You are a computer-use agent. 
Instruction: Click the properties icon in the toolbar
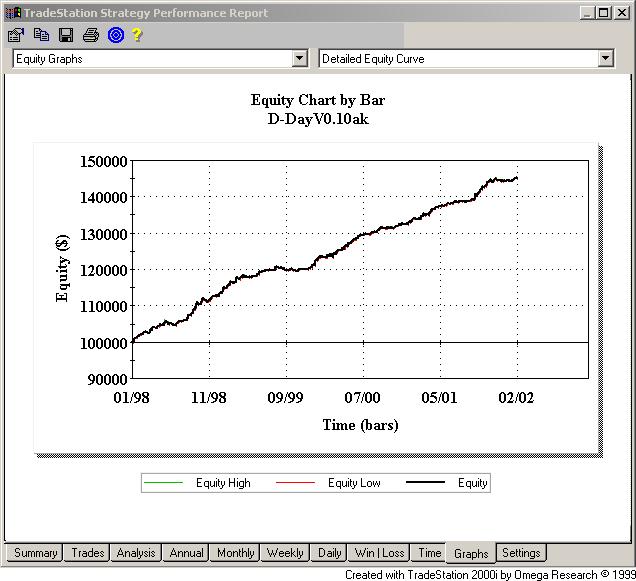(x=15, y=35)
